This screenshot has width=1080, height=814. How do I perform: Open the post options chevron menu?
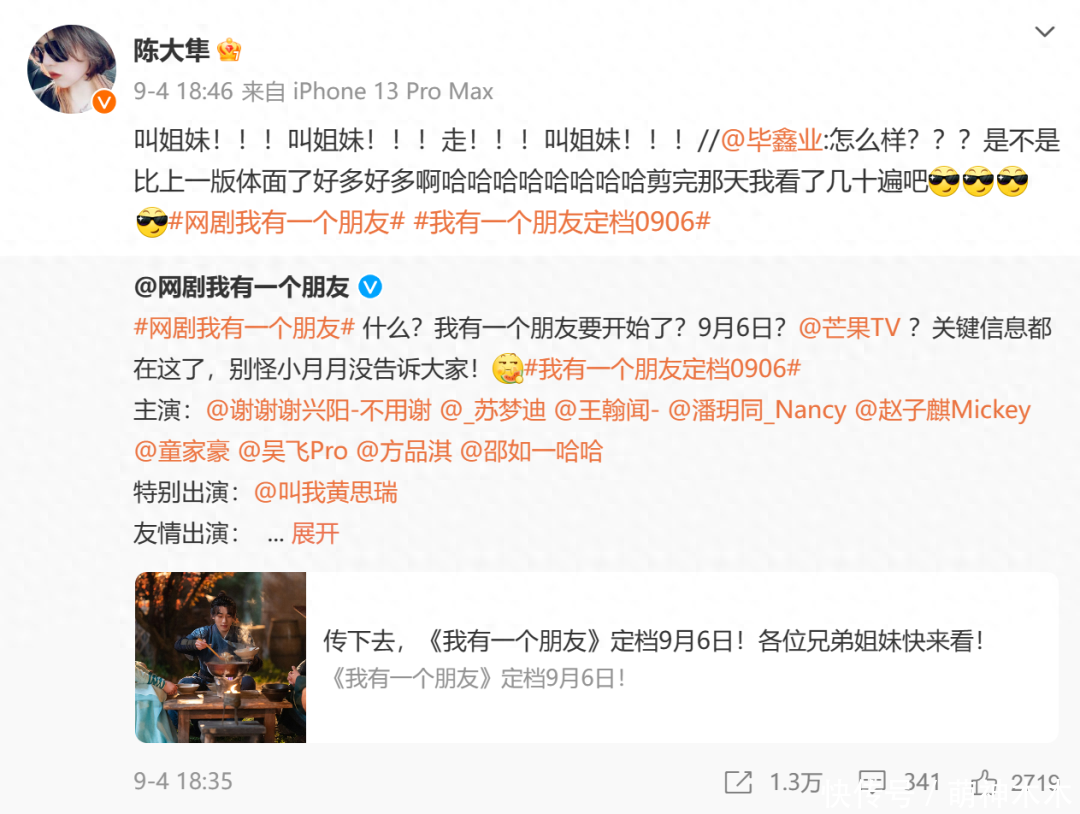pos(1045,32)
